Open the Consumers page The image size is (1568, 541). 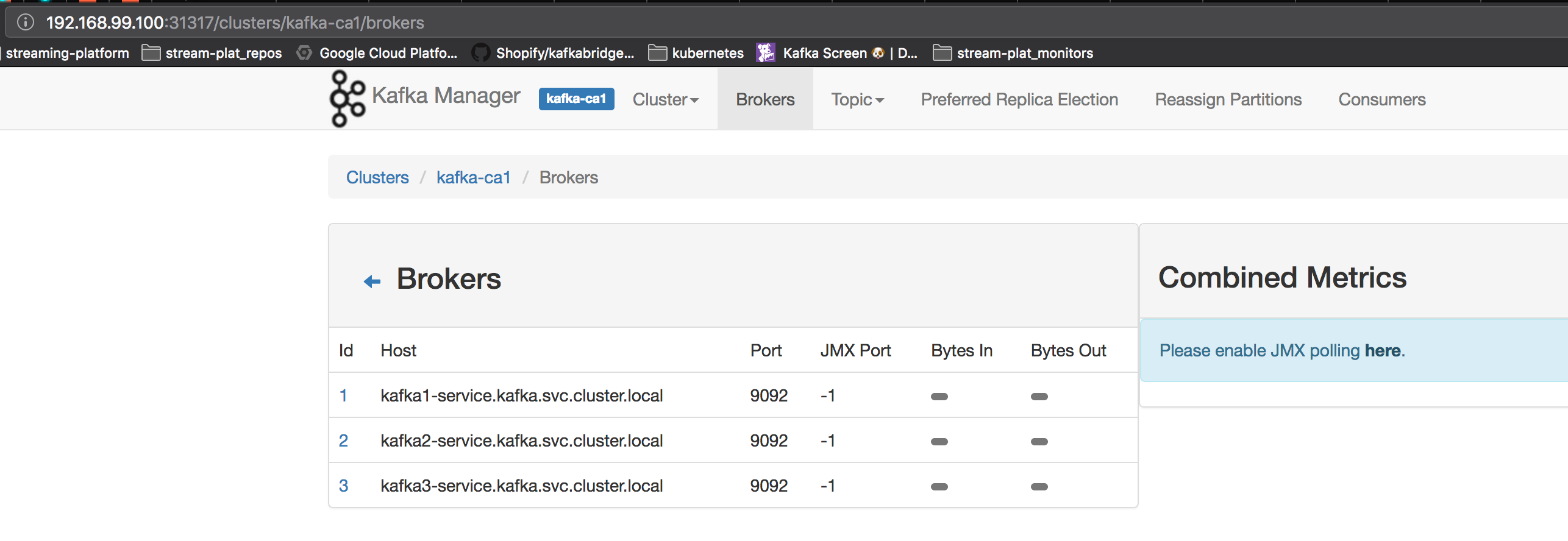(1382, 99)
